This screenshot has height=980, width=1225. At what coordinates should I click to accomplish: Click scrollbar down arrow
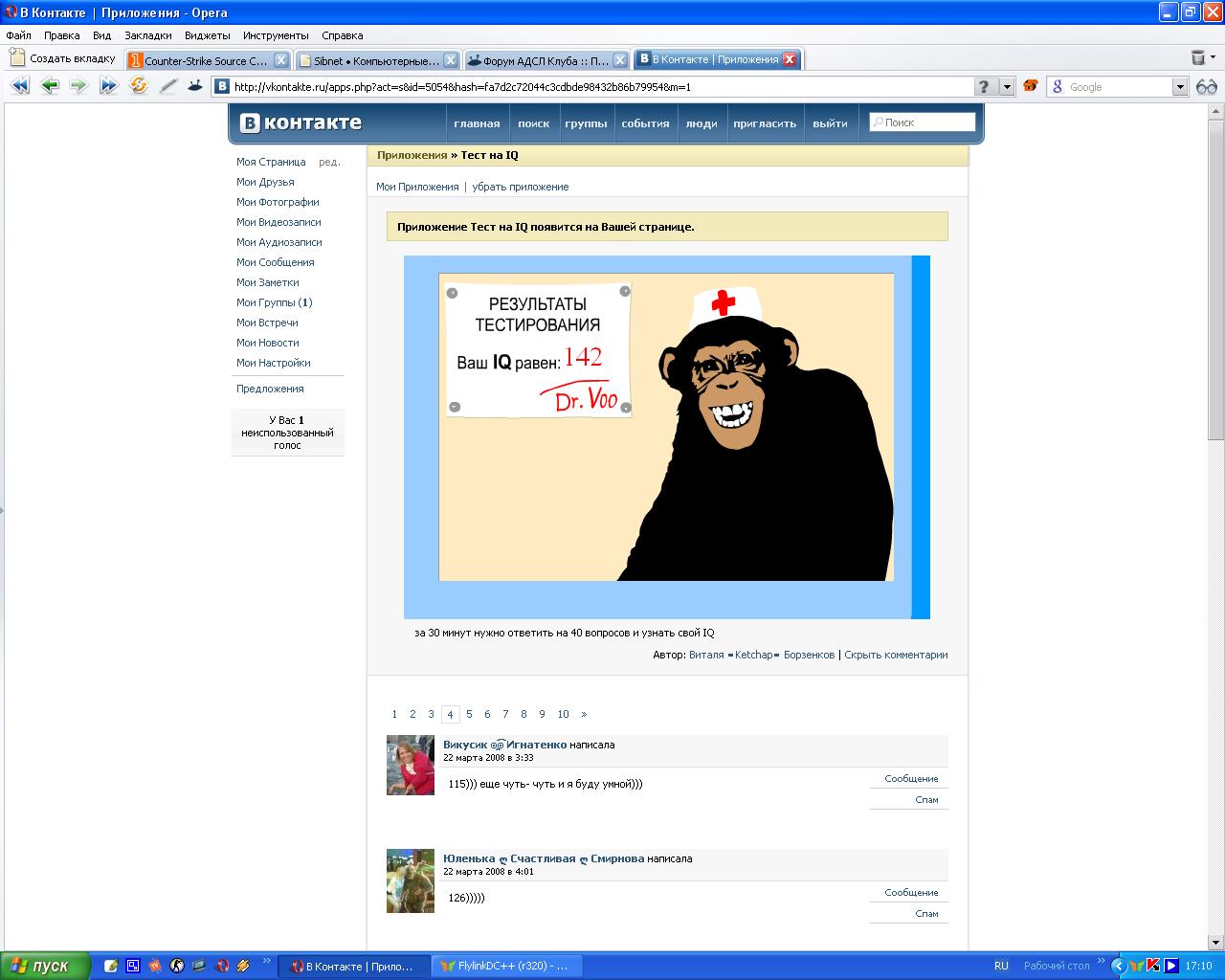click(1216, 943)
